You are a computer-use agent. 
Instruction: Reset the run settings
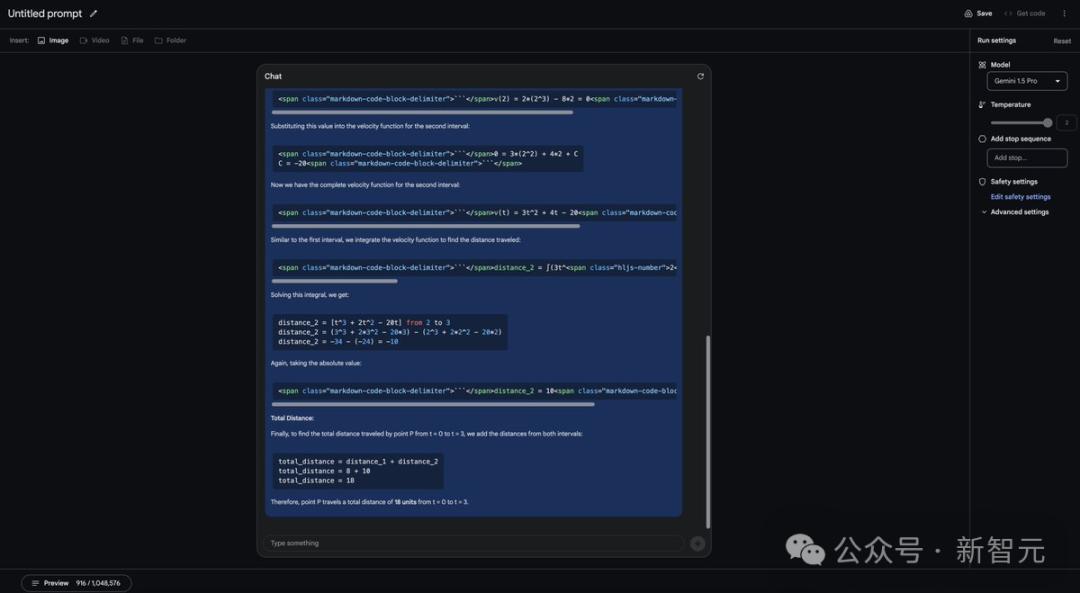coord(1061,41)
